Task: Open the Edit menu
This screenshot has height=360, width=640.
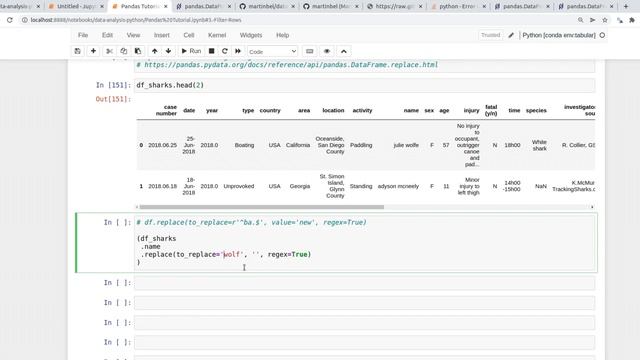Action: pos(107,35)
